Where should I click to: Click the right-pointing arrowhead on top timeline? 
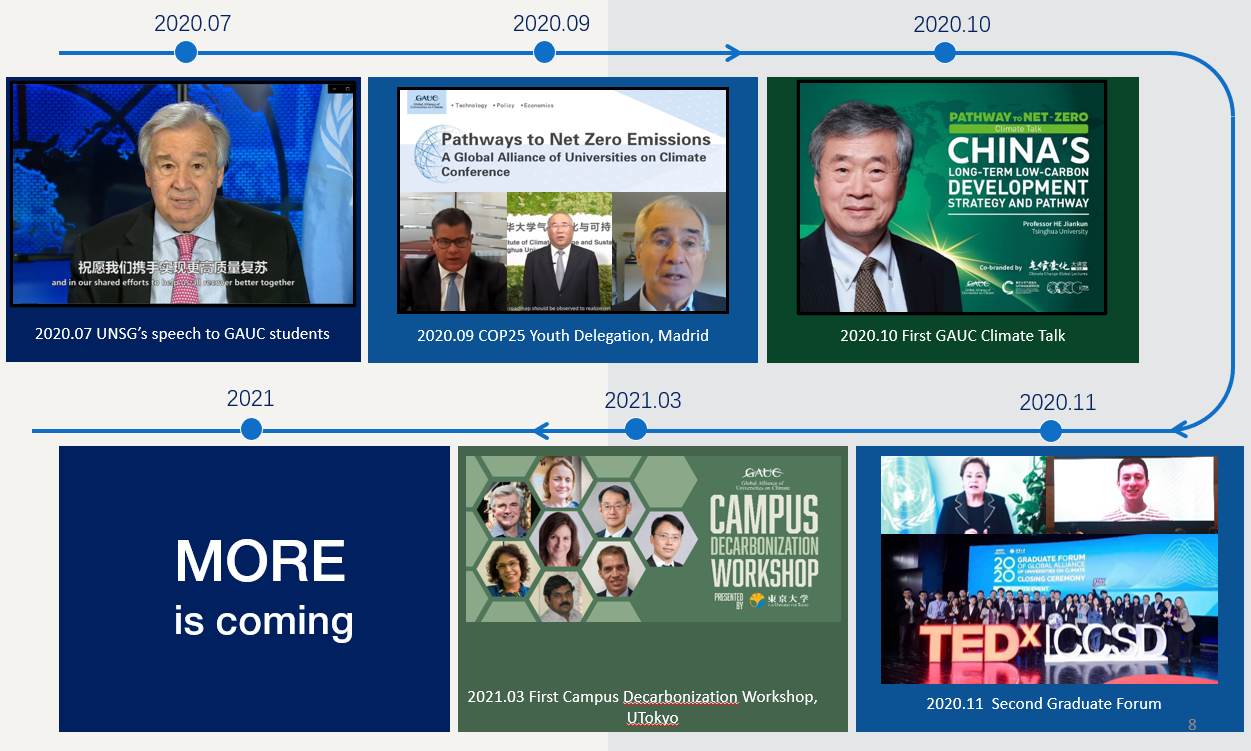[733, 52]
